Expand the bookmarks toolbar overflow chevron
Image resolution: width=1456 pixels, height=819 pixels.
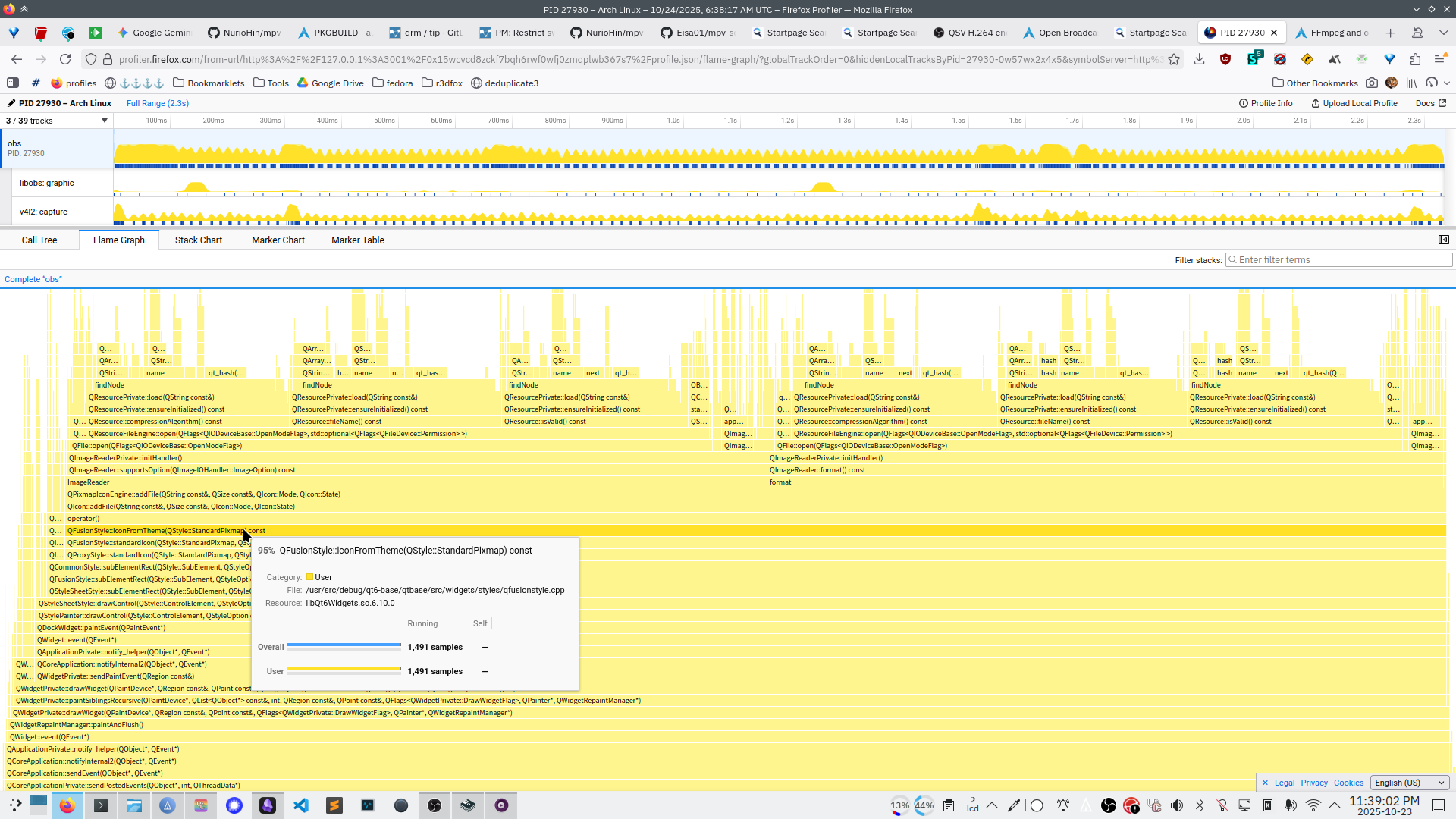coord(1447,83)
